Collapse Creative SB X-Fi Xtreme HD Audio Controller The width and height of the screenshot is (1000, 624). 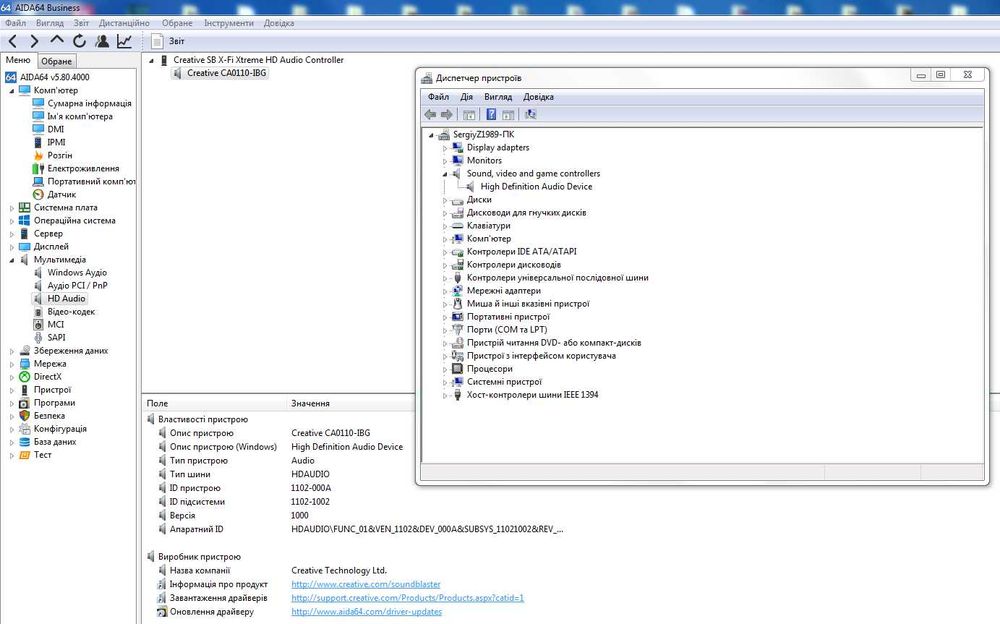(152, 61)
